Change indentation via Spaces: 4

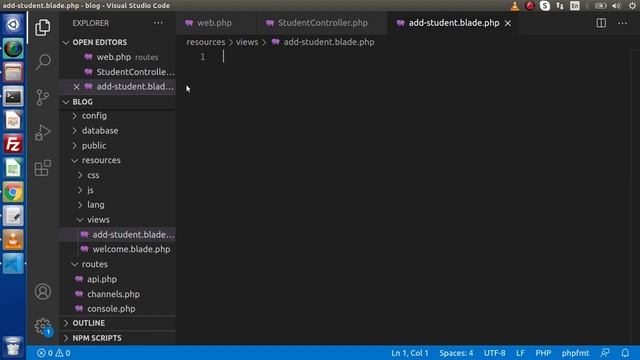[456, 353]
